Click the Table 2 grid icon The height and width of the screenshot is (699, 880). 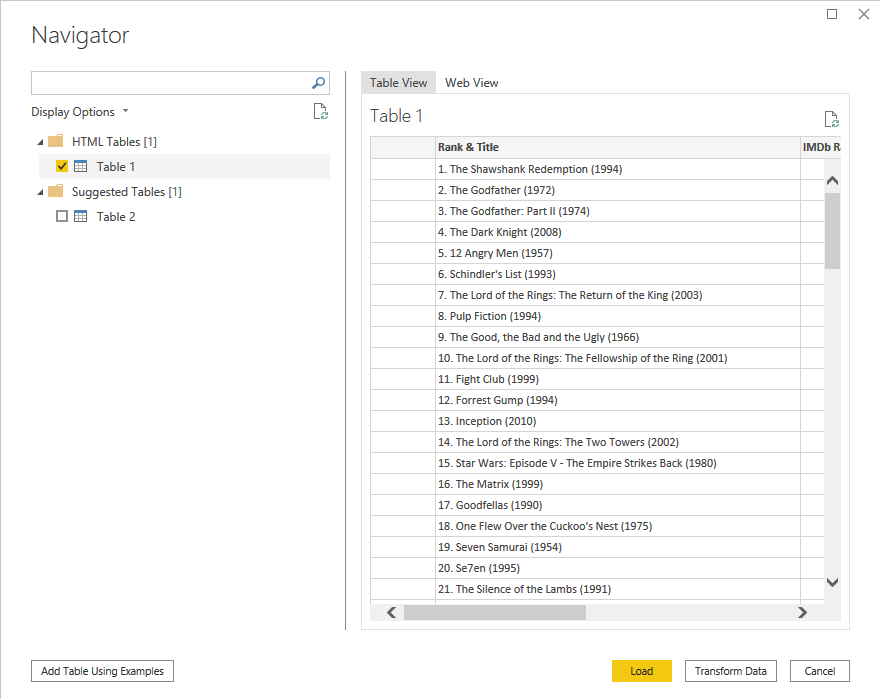click(x=81, y=217)
